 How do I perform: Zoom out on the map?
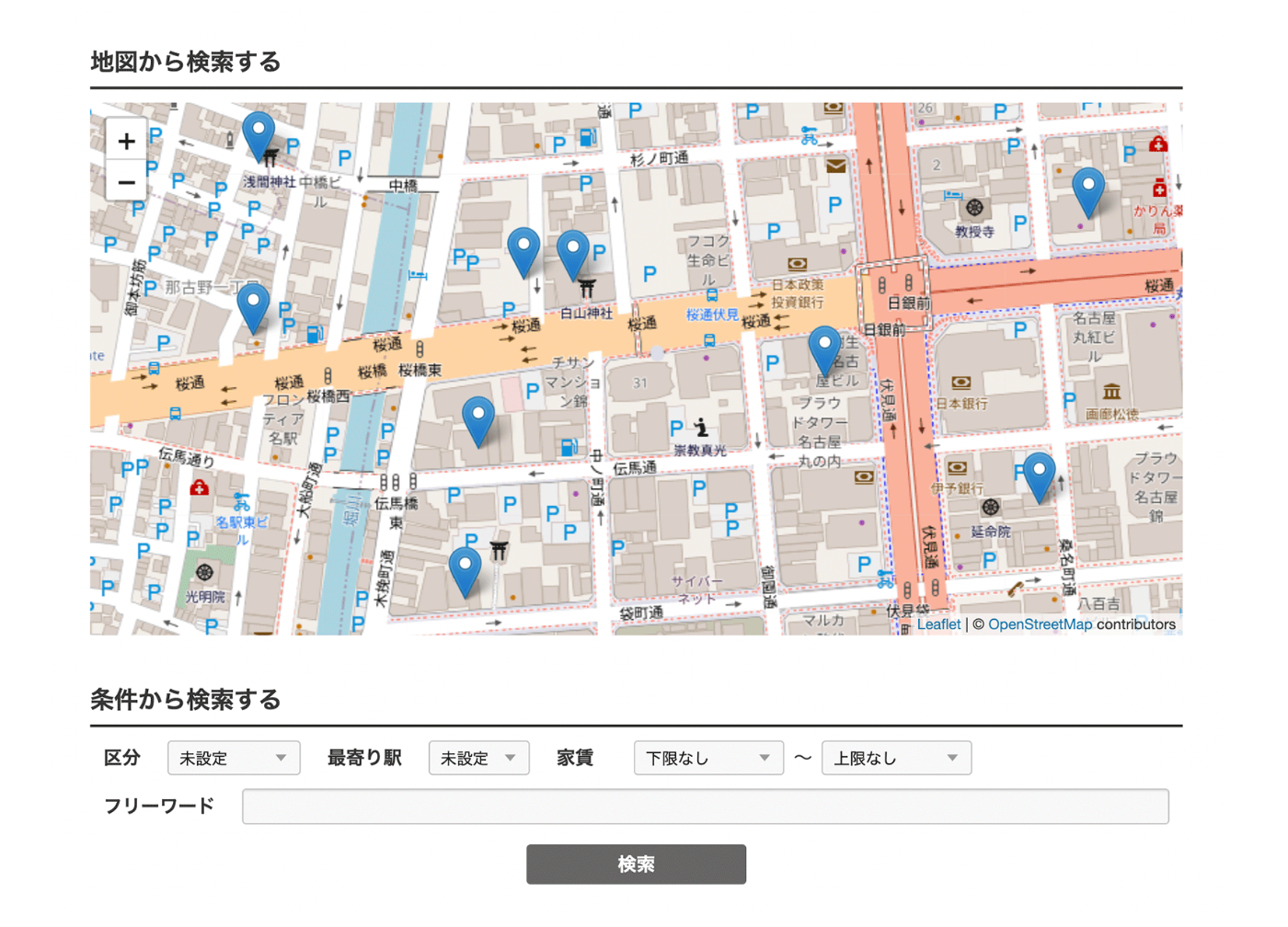(126, 182)
